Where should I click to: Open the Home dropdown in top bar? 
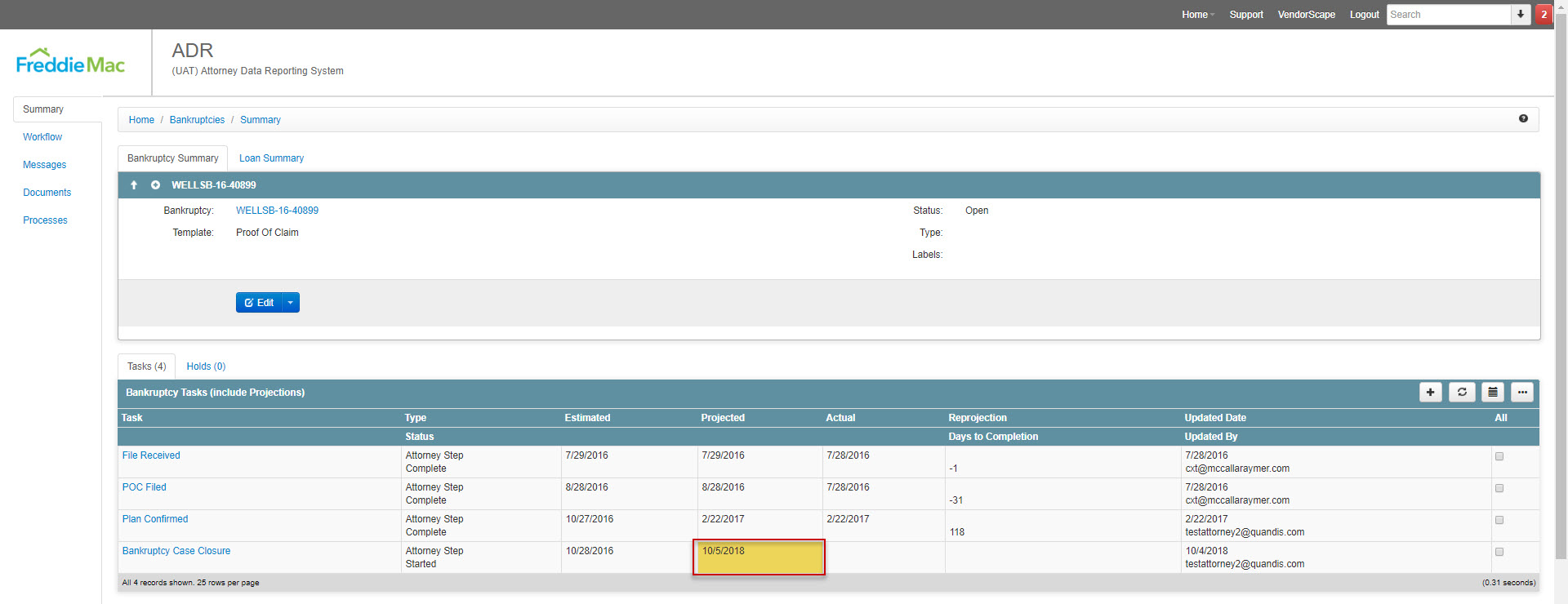pos(1198,15)
